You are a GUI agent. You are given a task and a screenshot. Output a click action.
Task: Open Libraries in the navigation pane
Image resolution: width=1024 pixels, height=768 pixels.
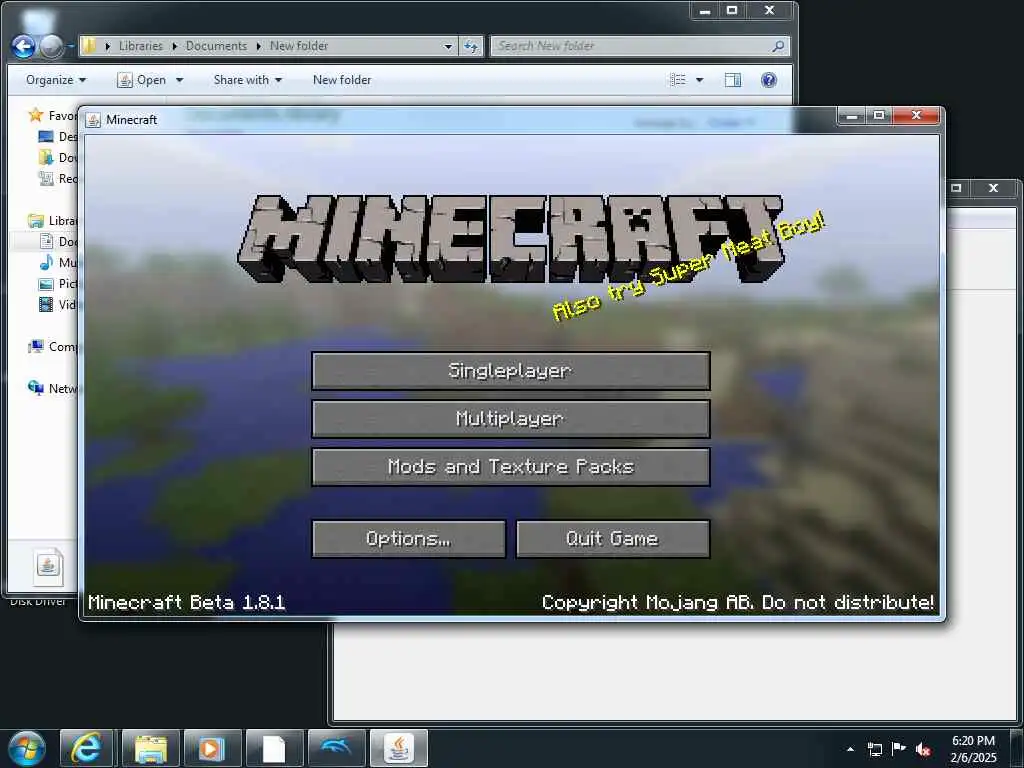pyautogui.click(x=54, y=221)
